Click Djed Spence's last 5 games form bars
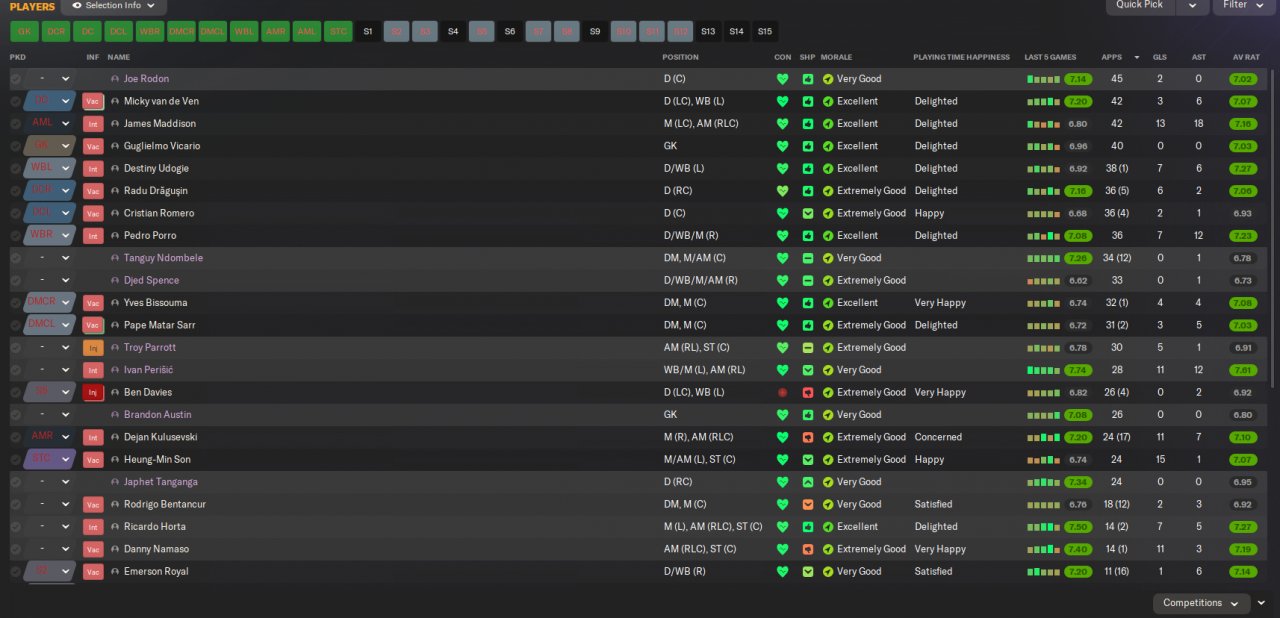 (1043, 280)
